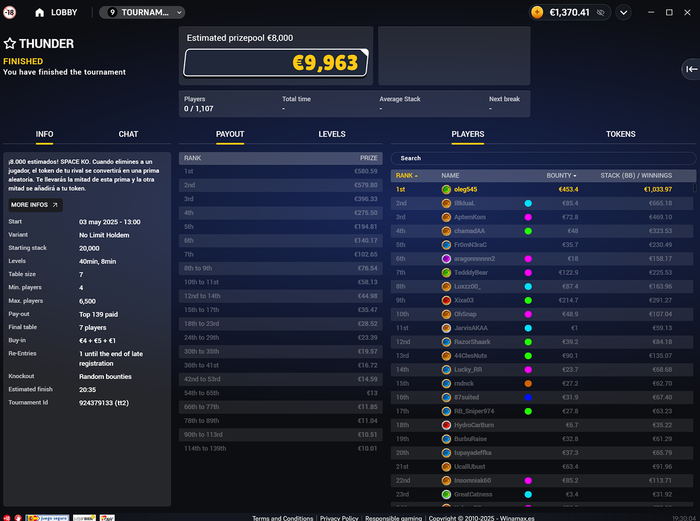
Task: Click AptemKom's avatar icon
Action: pyautogui.click(x=446, y=217)
